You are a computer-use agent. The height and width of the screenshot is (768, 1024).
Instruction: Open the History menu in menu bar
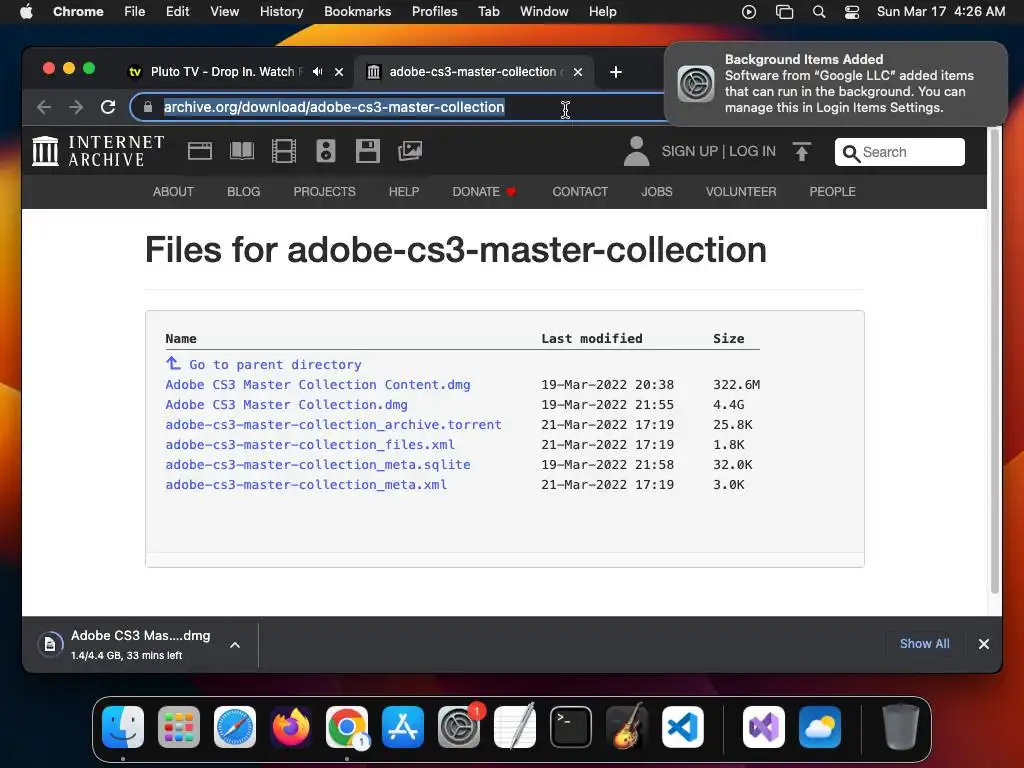tap(281, 12)
